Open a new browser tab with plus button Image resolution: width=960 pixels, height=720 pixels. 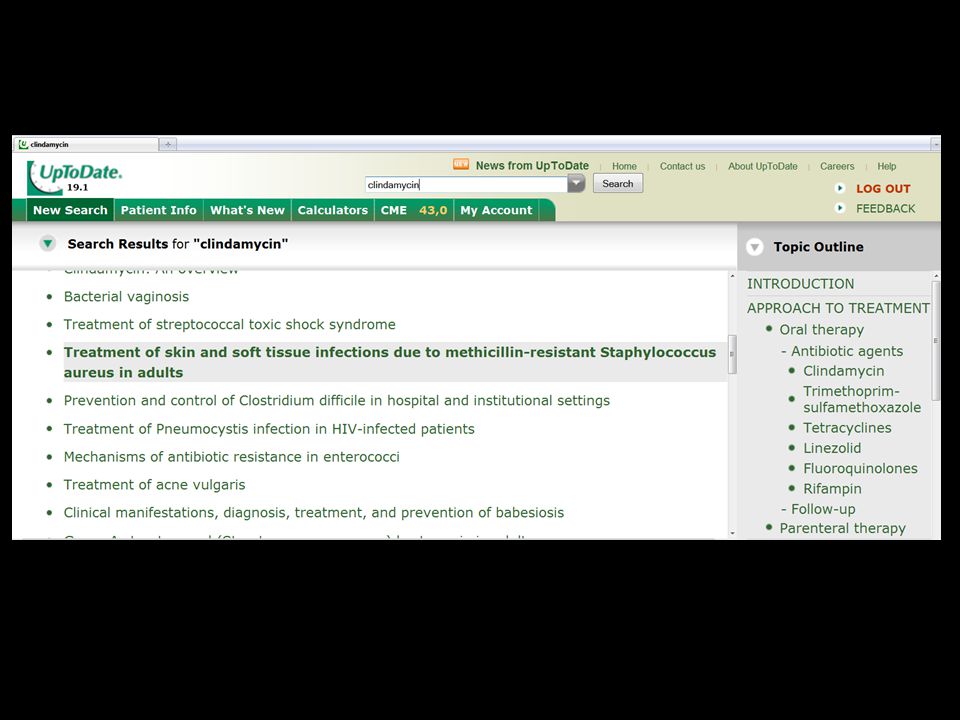coord(168,144)
